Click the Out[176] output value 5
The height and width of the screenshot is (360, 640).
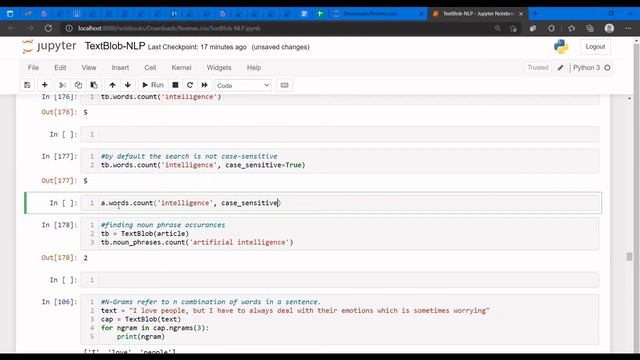coord(85,112)
